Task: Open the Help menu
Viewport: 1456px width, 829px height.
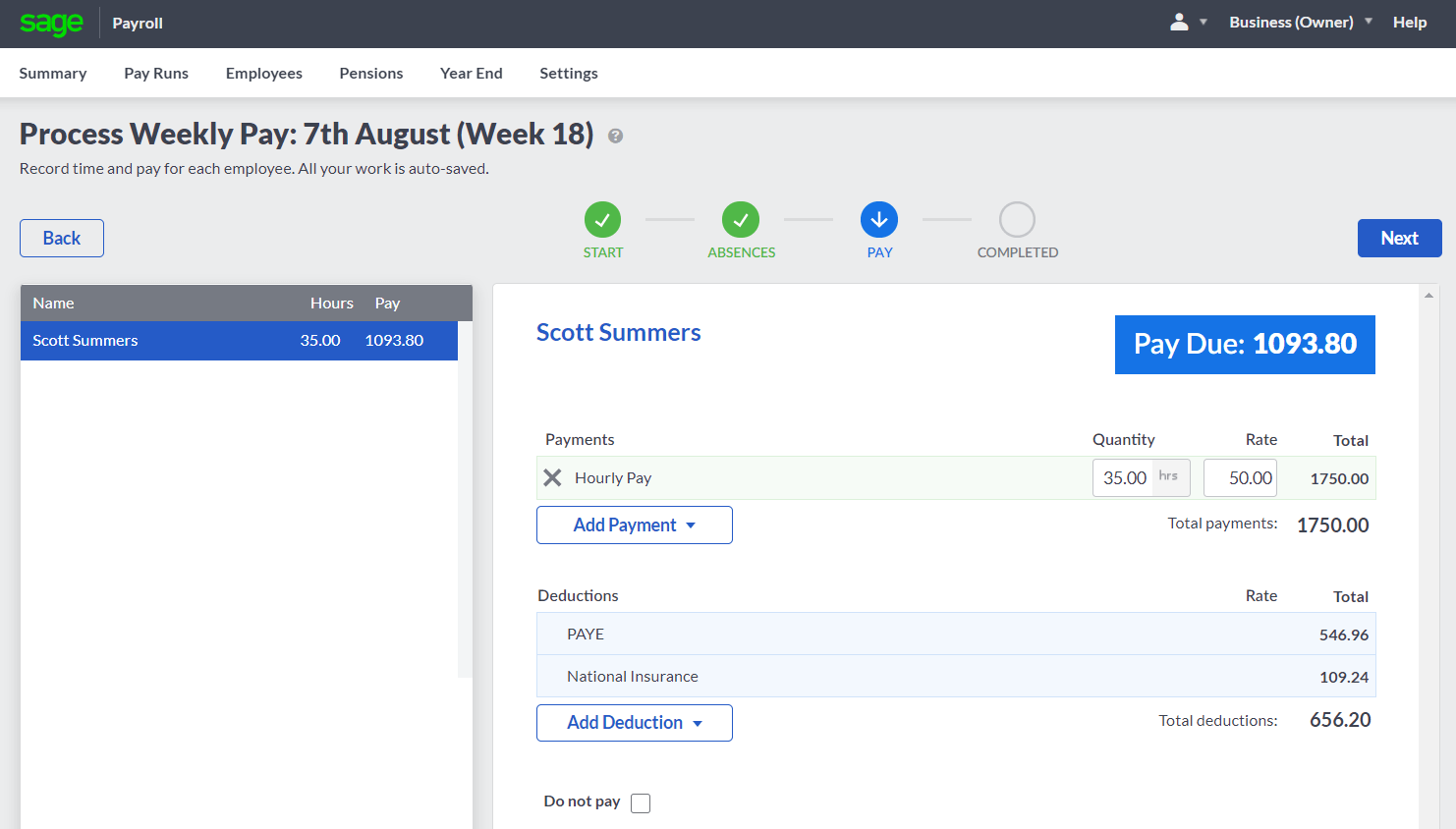Action: point(1409,21)
